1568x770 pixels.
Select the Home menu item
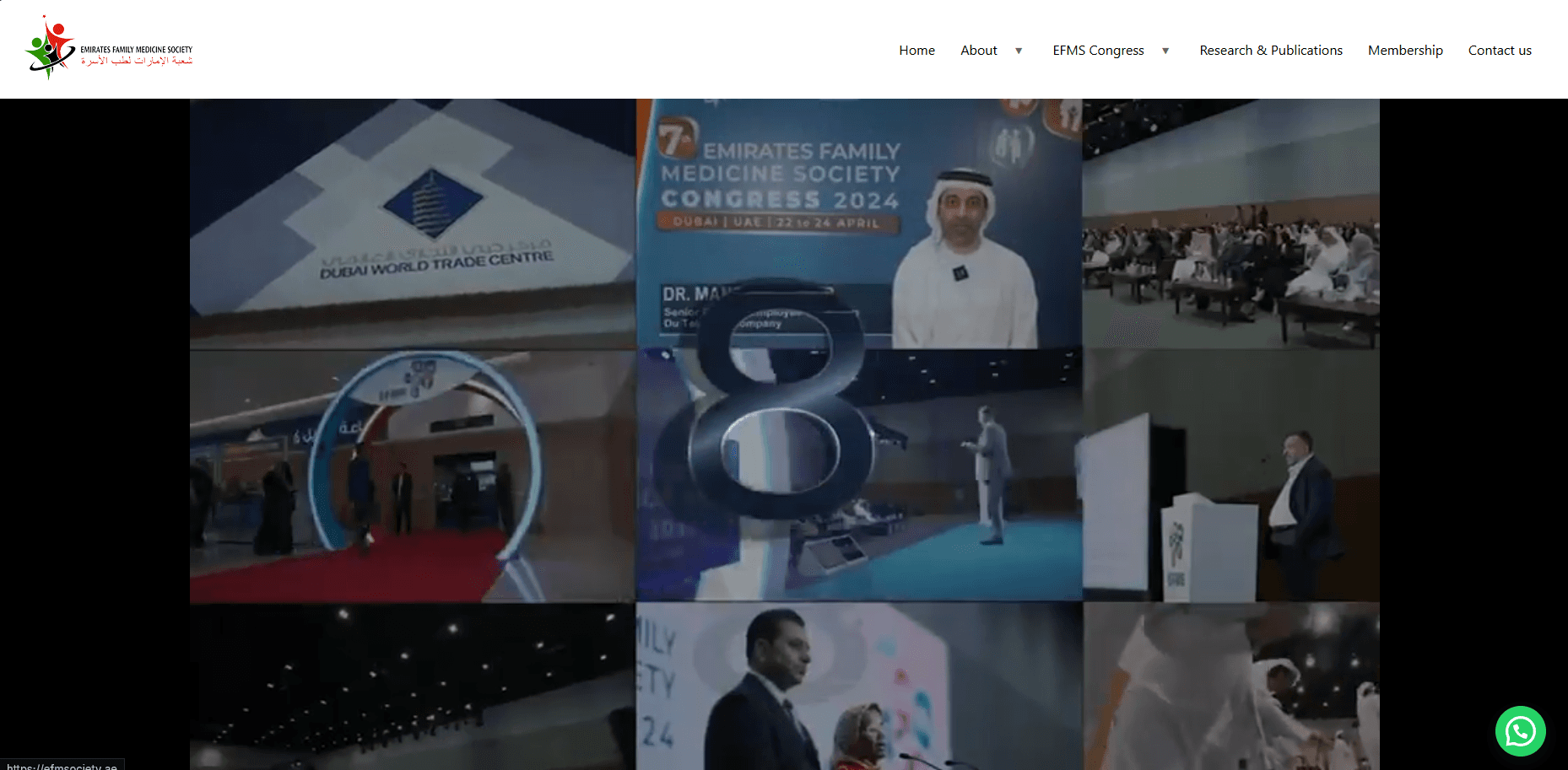click(x=916, y=51)
